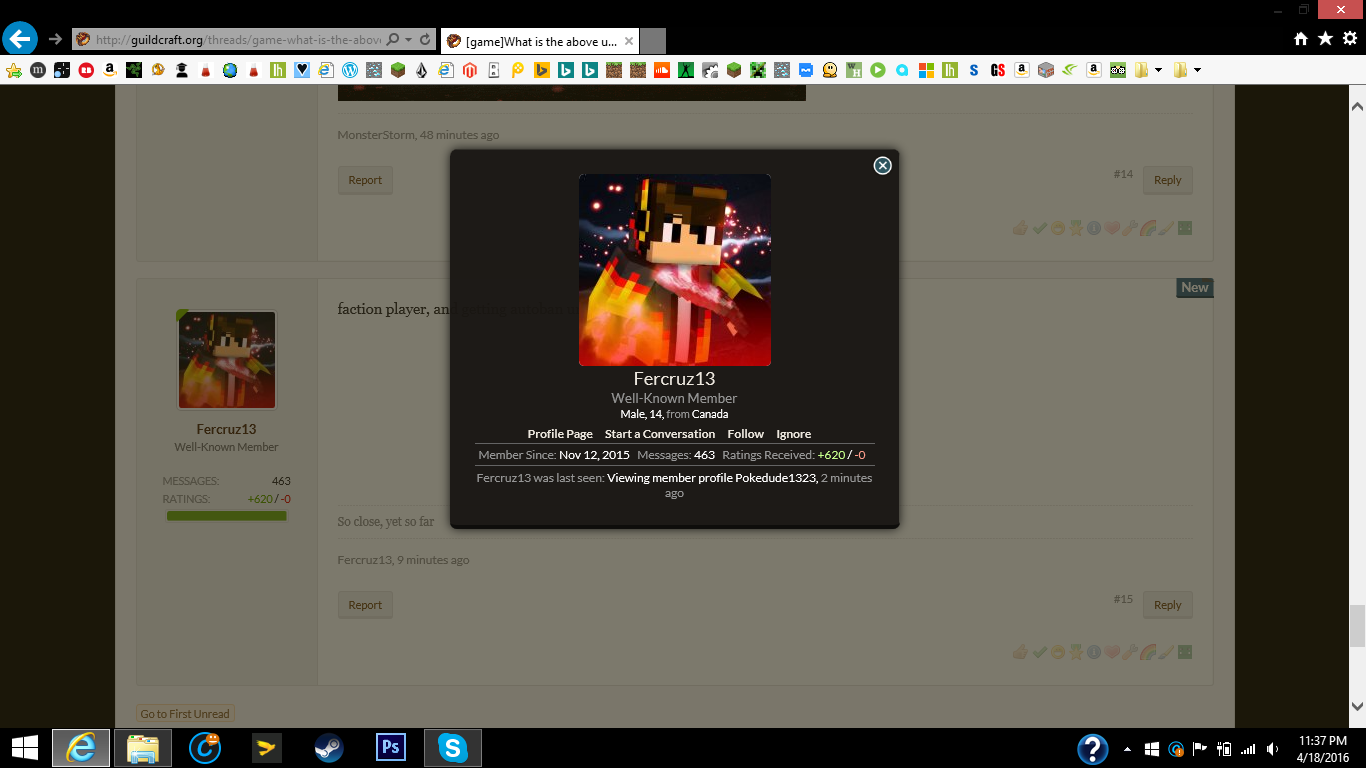This screenshot has height=768, width=1366.
Task: Expand the last favorites folder dropdown
Action: [x=1197, y=70]
